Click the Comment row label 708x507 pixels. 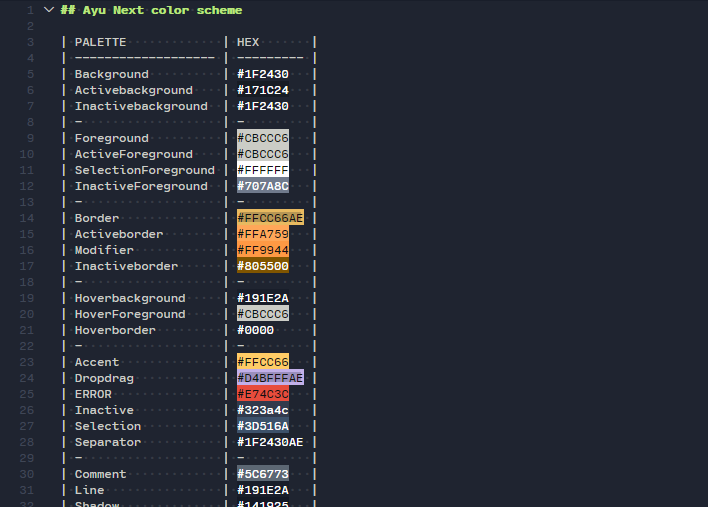pos(100,474)
